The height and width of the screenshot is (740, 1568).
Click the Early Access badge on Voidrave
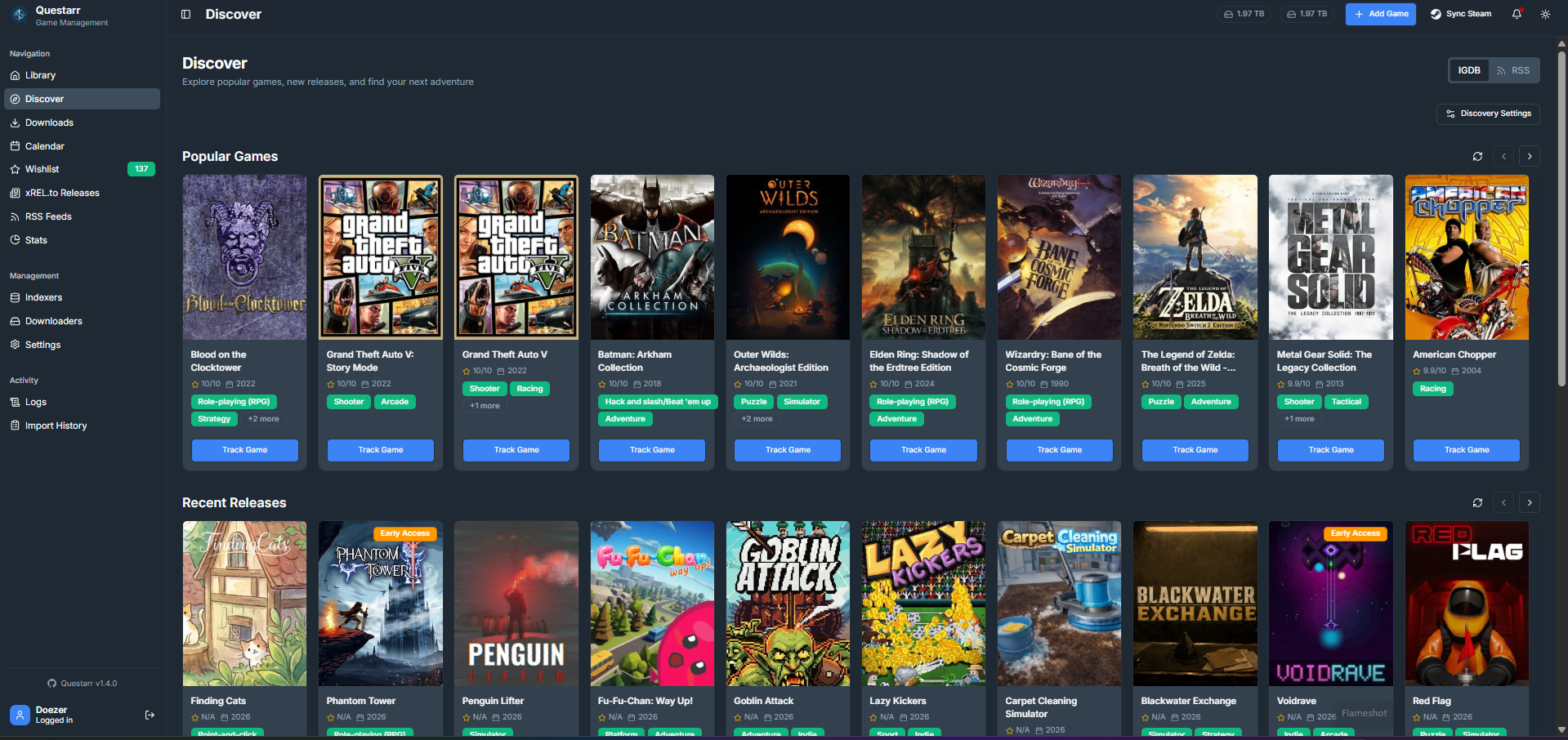pos(1356,533)
